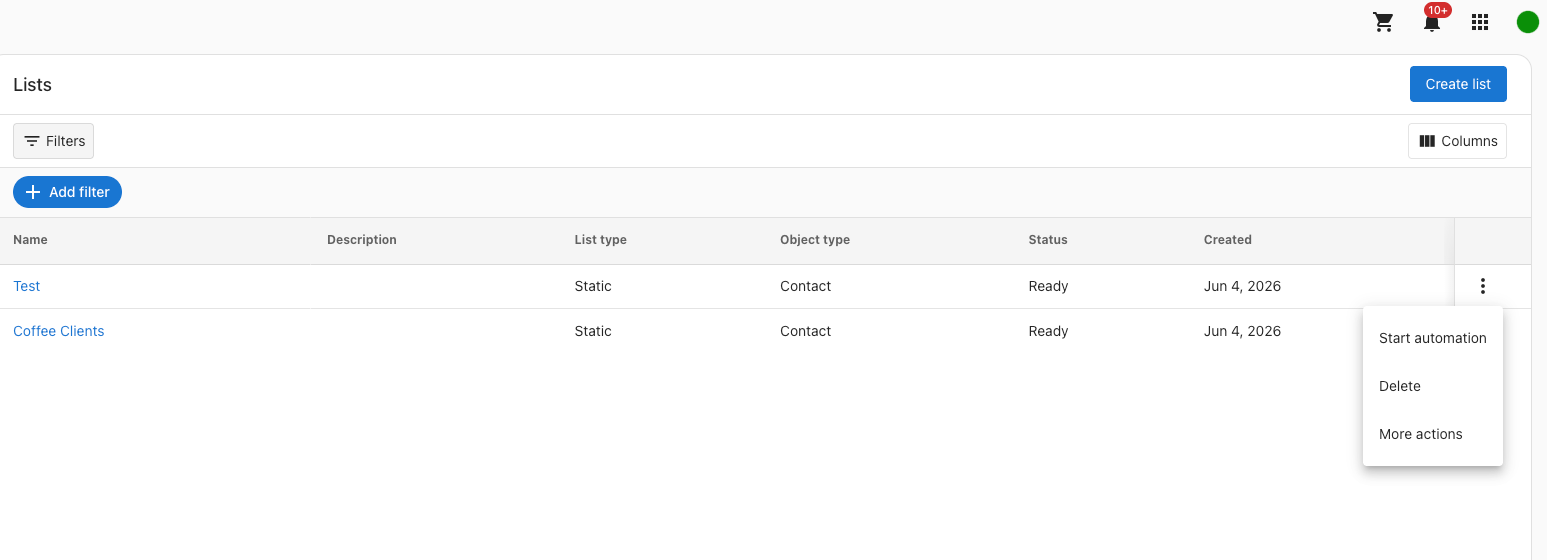1547x560 pixels.
Task: Sort by the Status column header
Action: [x=1048, y=240]
